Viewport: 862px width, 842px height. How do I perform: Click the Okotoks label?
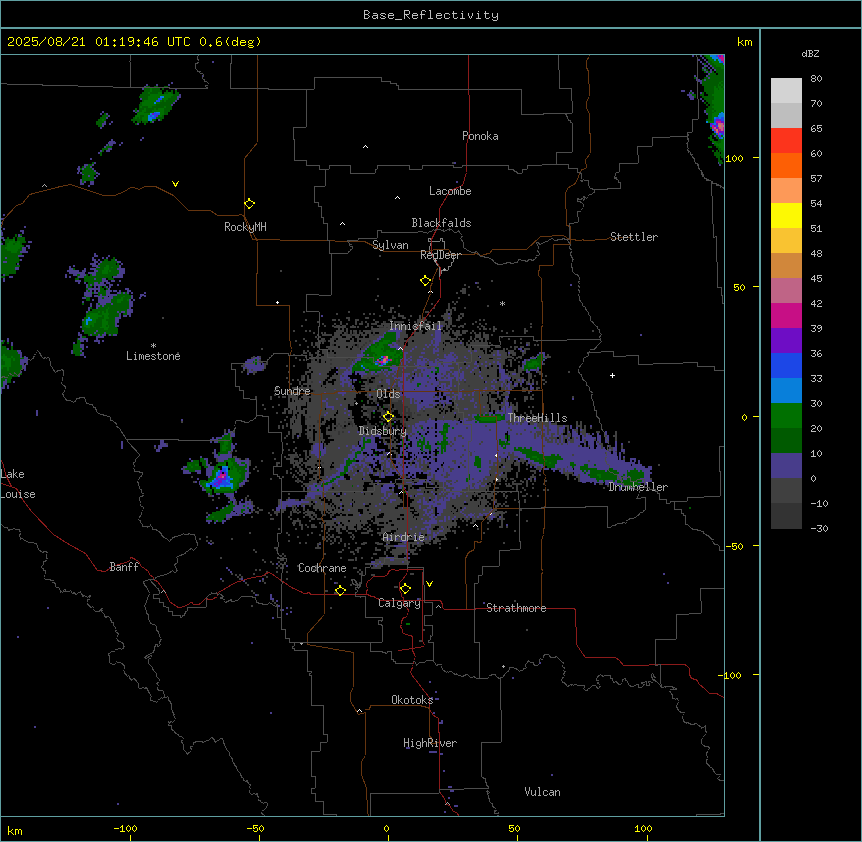click(412, 700)
